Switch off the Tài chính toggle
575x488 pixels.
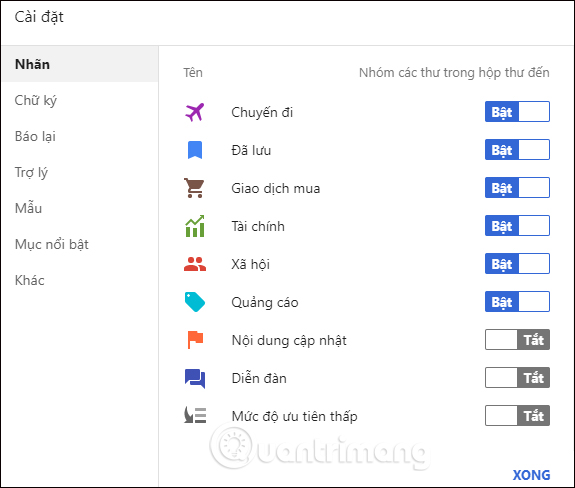pyautogui.click(x=517, y=225)
